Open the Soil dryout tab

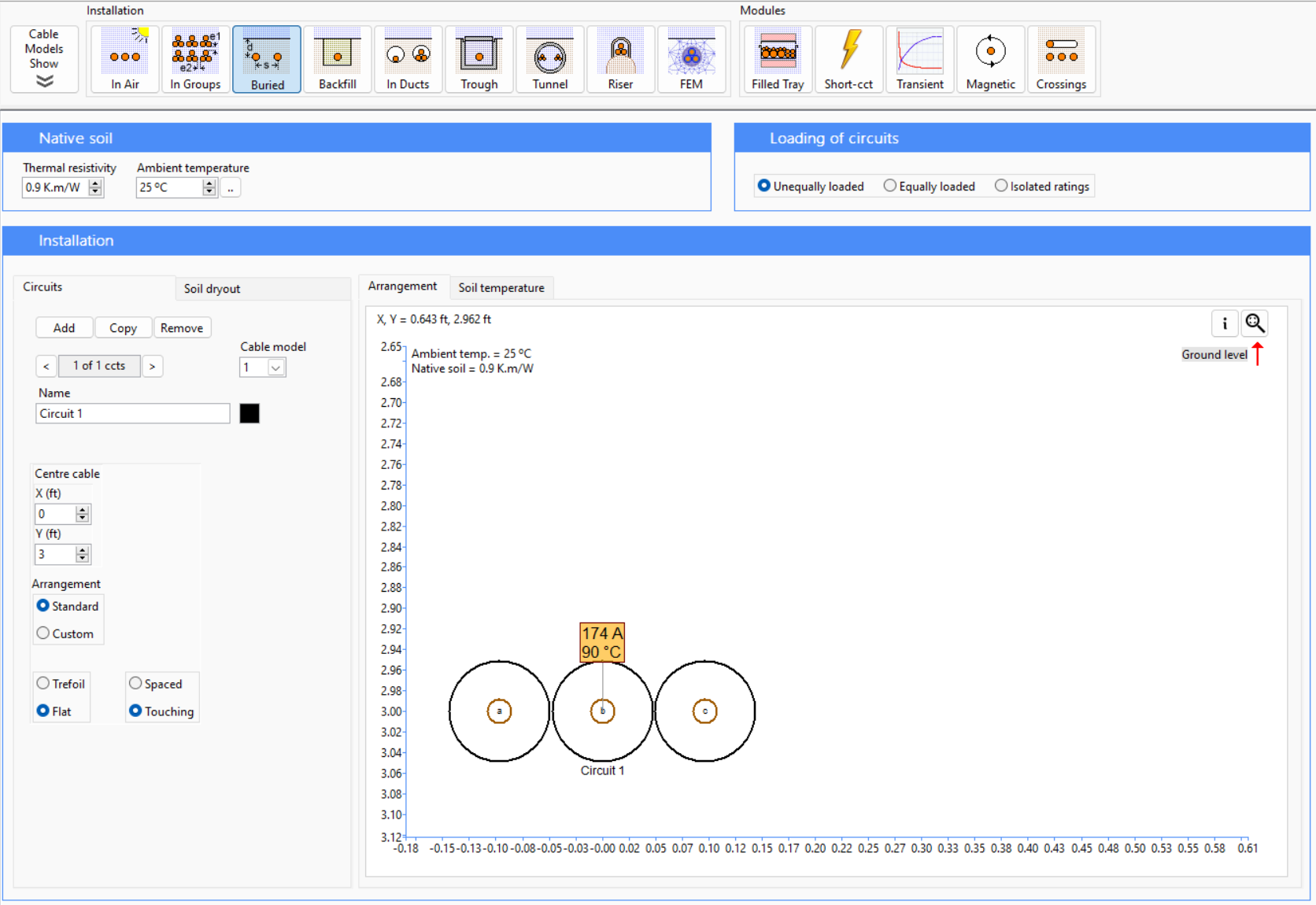213,289
